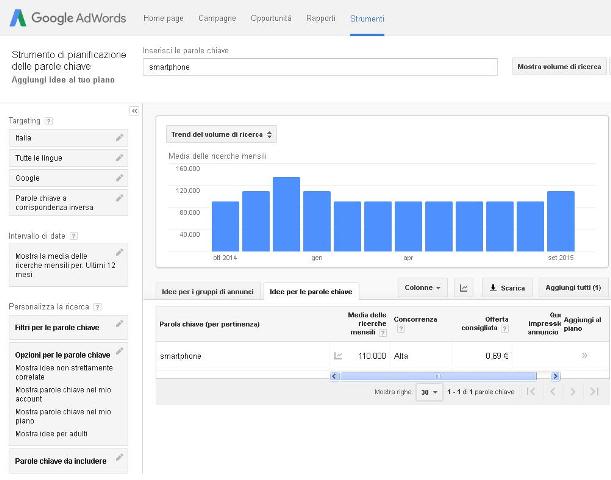This screenshot has width=611, height=480.
Task: Click the Google AdWords logo
Action: [68, 18]
